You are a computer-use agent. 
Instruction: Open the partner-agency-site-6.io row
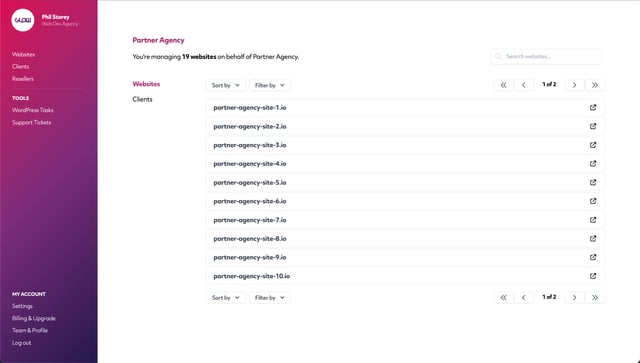[405, 201]
